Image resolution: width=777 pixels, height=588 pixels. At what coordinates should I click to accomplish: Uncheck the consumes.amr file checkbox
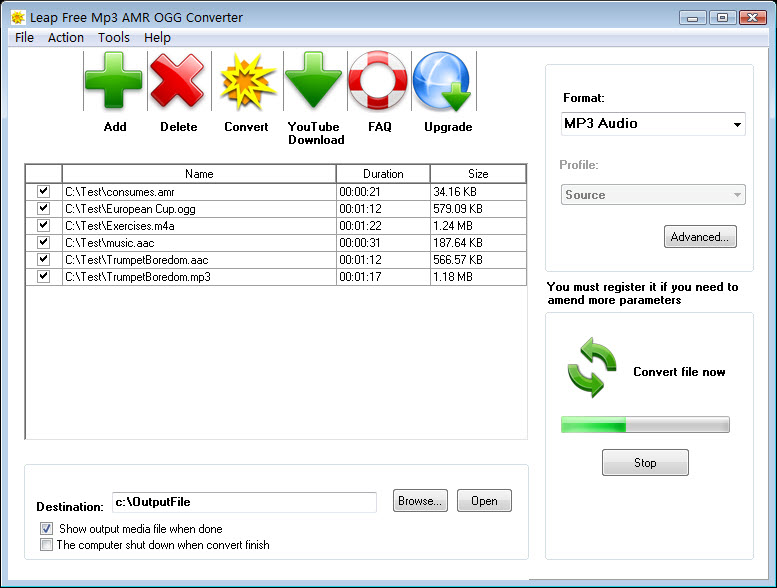coord(44,191)
